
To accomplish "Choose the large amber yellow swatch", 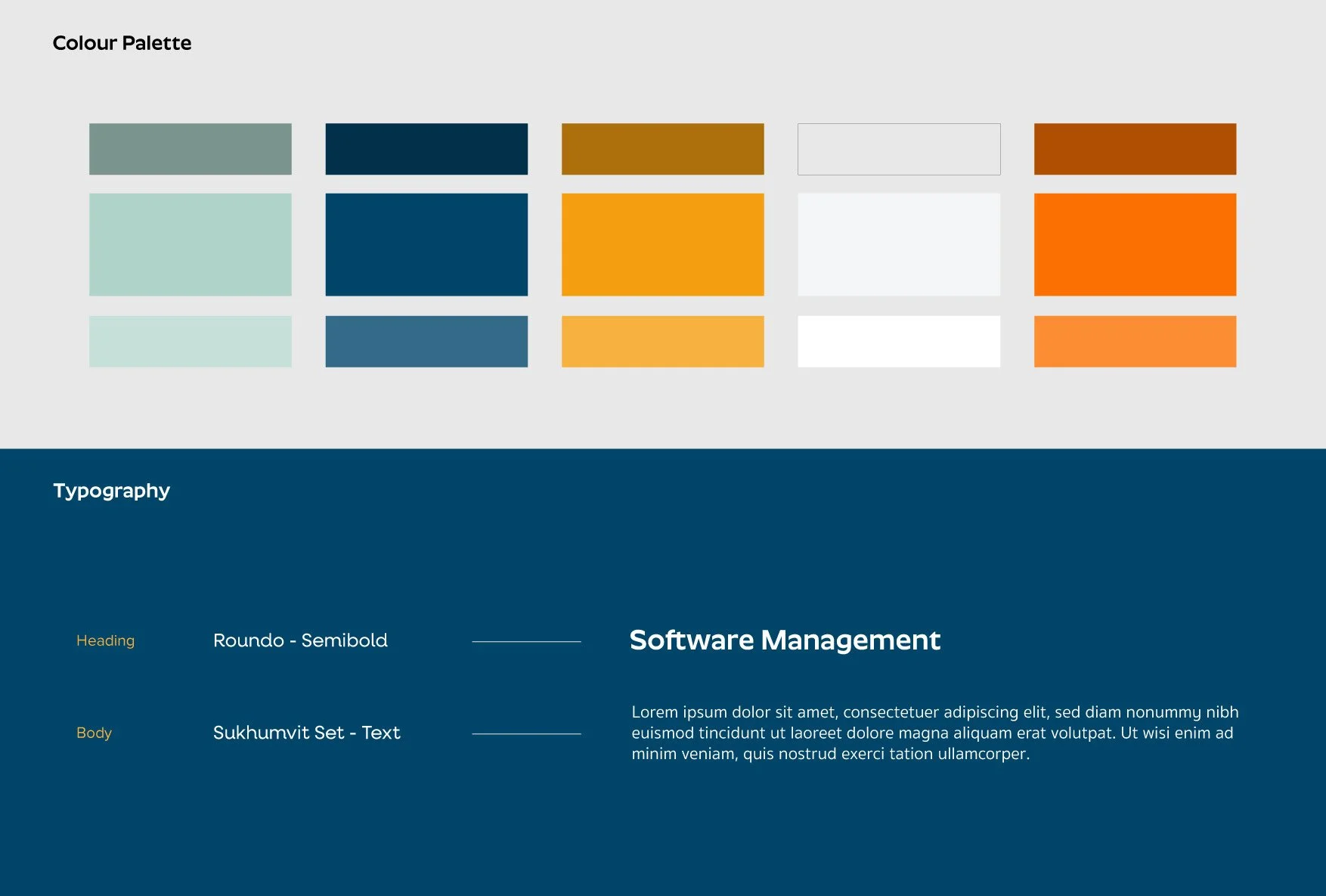I will pos(663,244).
